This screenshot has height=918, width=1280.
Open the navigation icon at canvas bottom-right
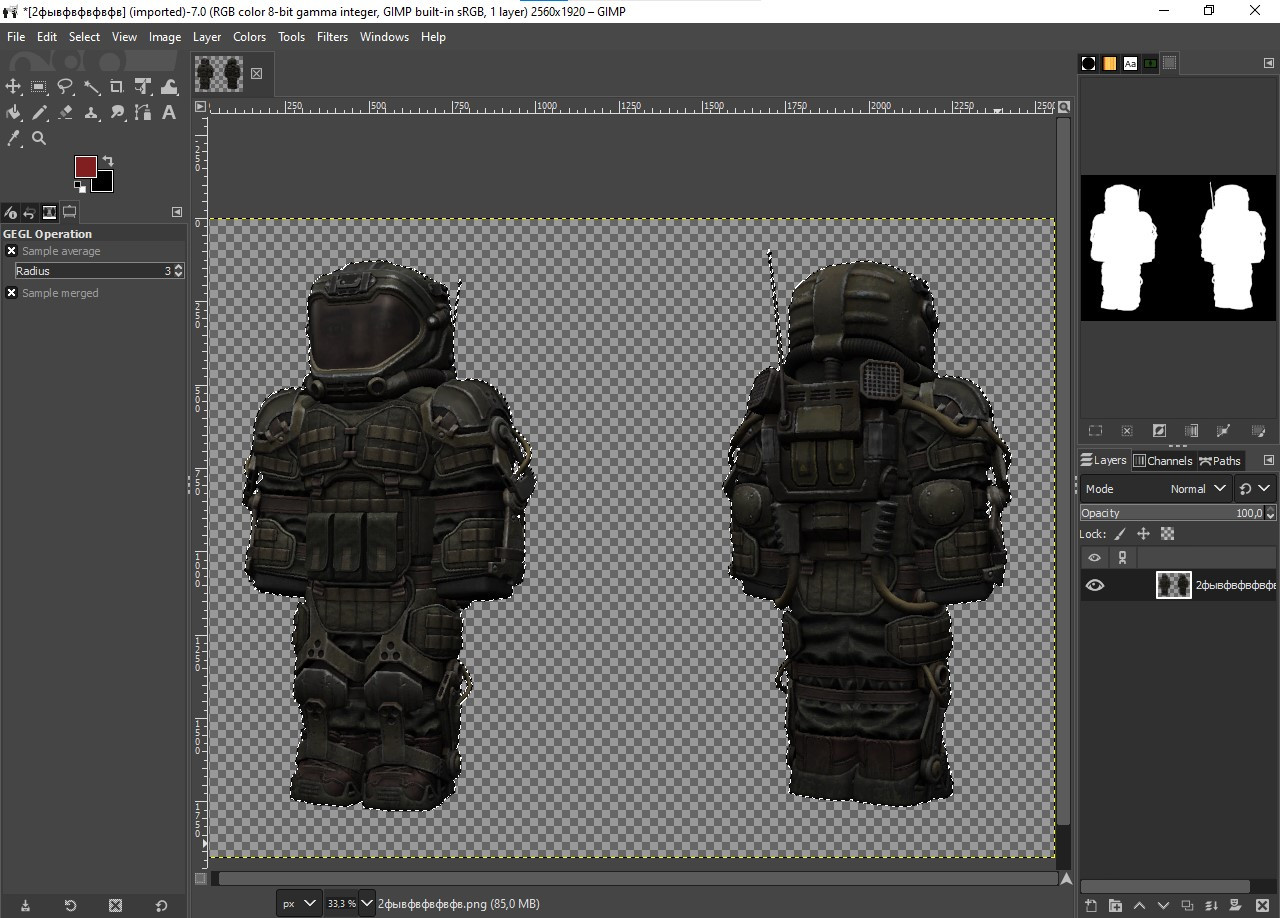tap(1065, 879)
